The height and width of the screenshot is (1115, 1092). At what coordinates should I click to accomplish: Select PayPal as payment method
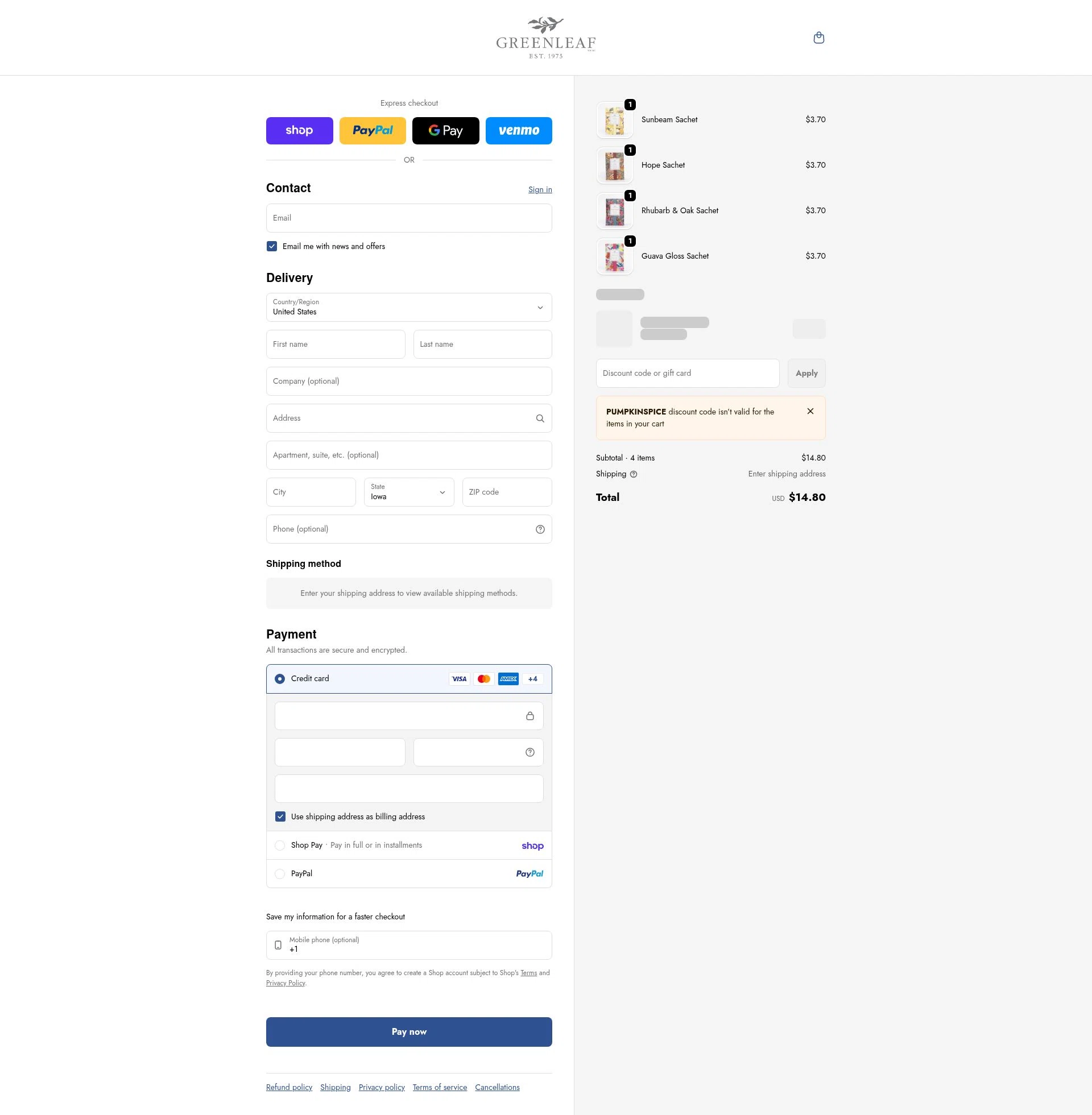coord(280,874)
